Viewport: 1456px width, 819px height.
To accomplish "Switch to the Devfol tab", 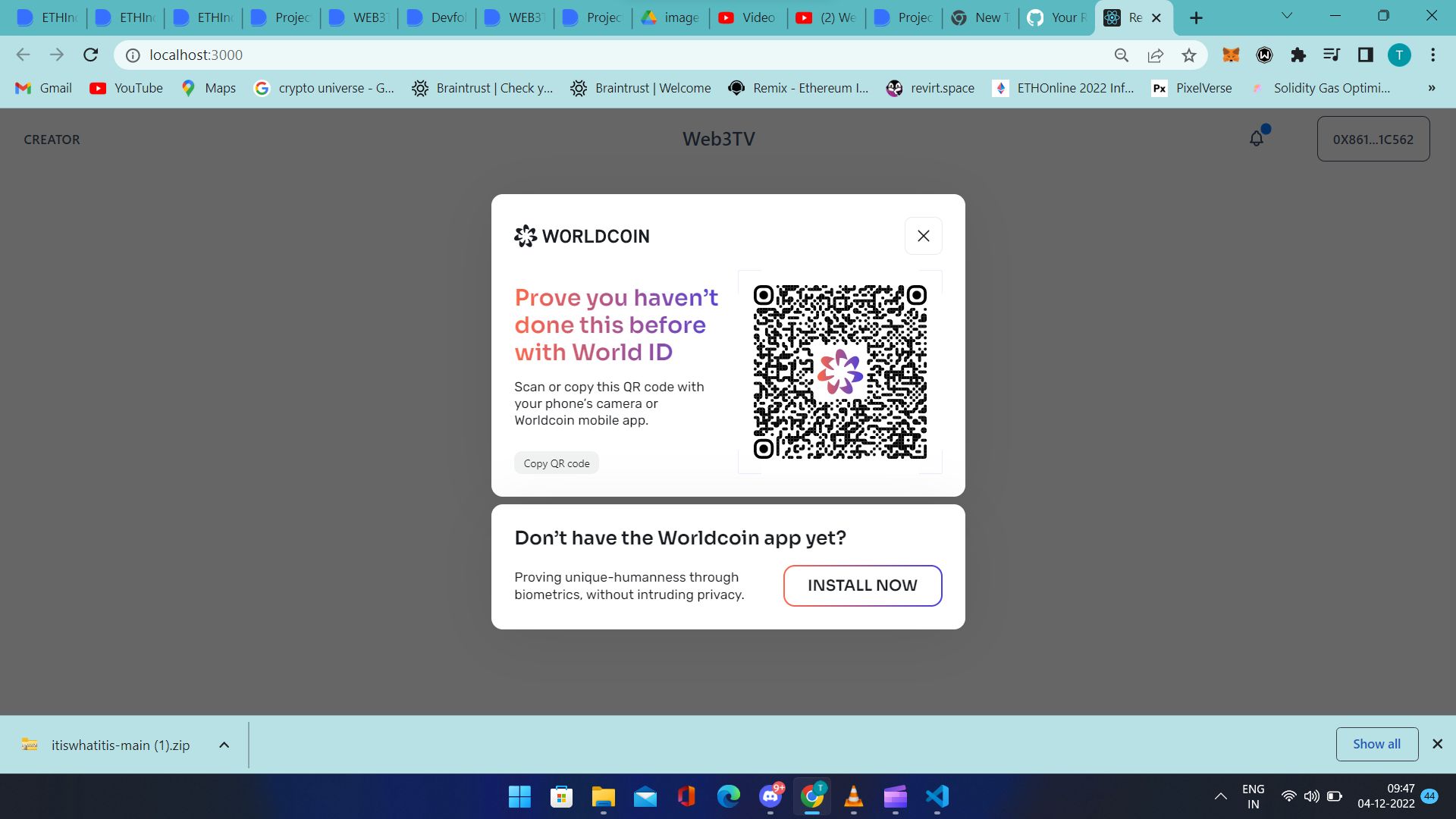I will [x=437, y=17].
